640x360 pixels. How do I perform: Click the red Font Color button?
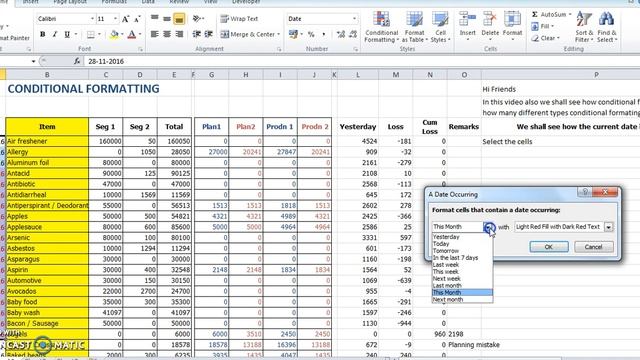132,35
